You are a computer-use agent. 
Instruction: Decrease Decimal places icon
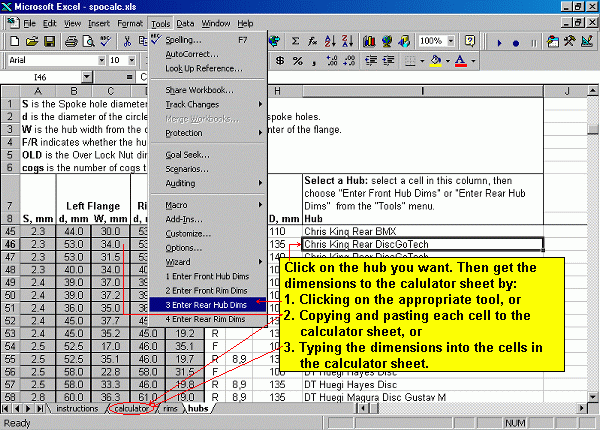click(349, 60)
